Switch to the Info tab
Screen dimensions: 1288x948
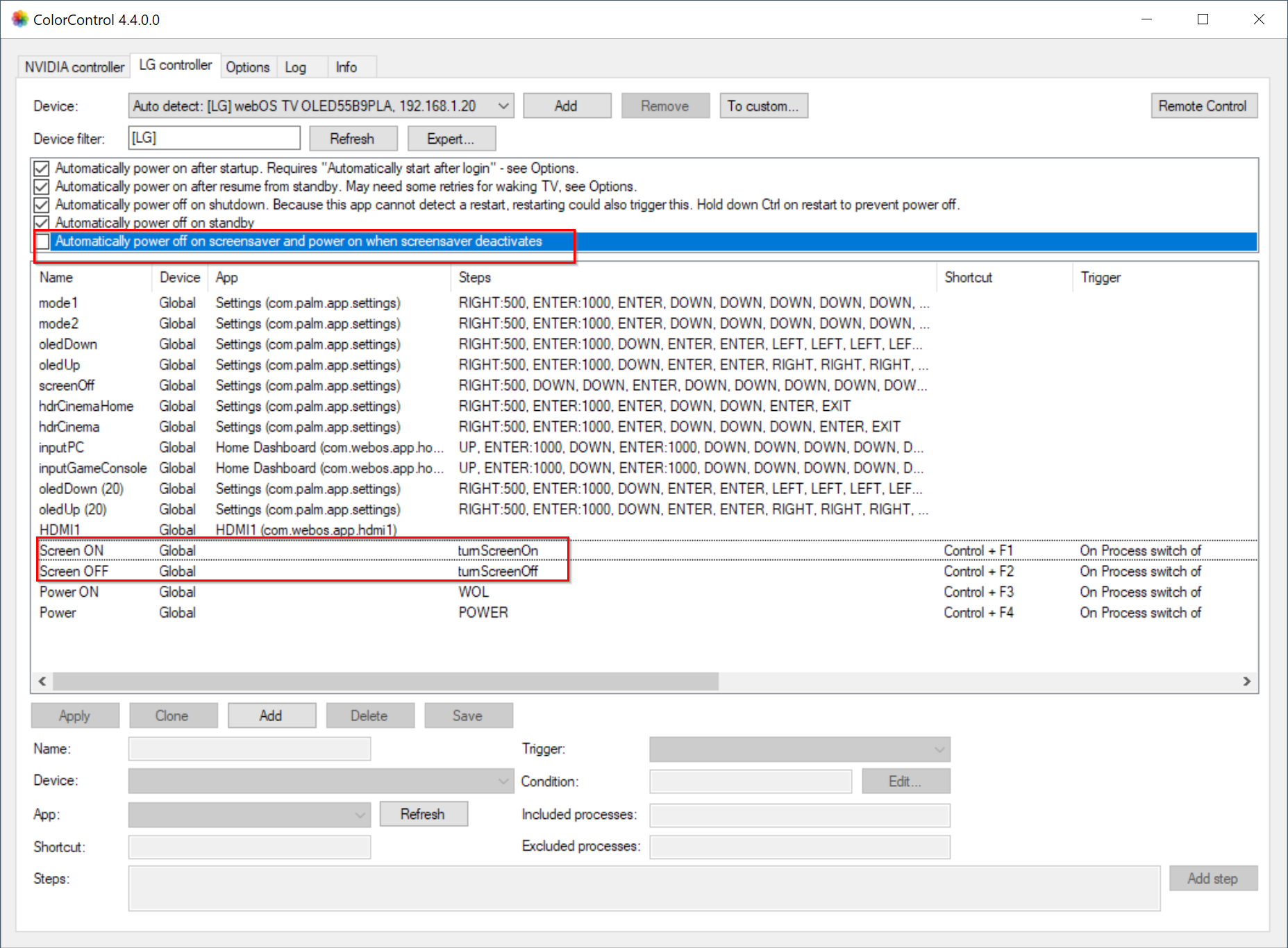click(x=346, y=67)
